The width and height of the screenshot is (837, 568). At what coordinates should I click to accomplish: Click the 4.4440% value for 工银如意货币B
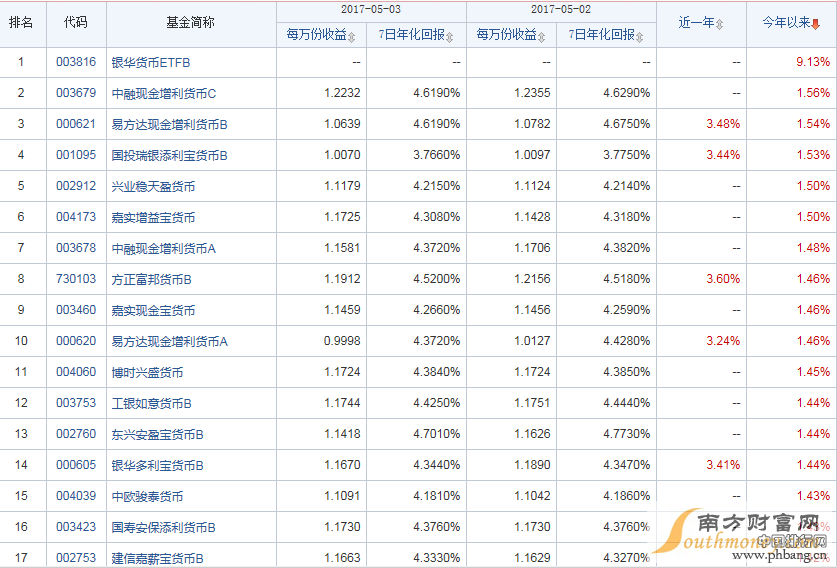pos(627,403)
